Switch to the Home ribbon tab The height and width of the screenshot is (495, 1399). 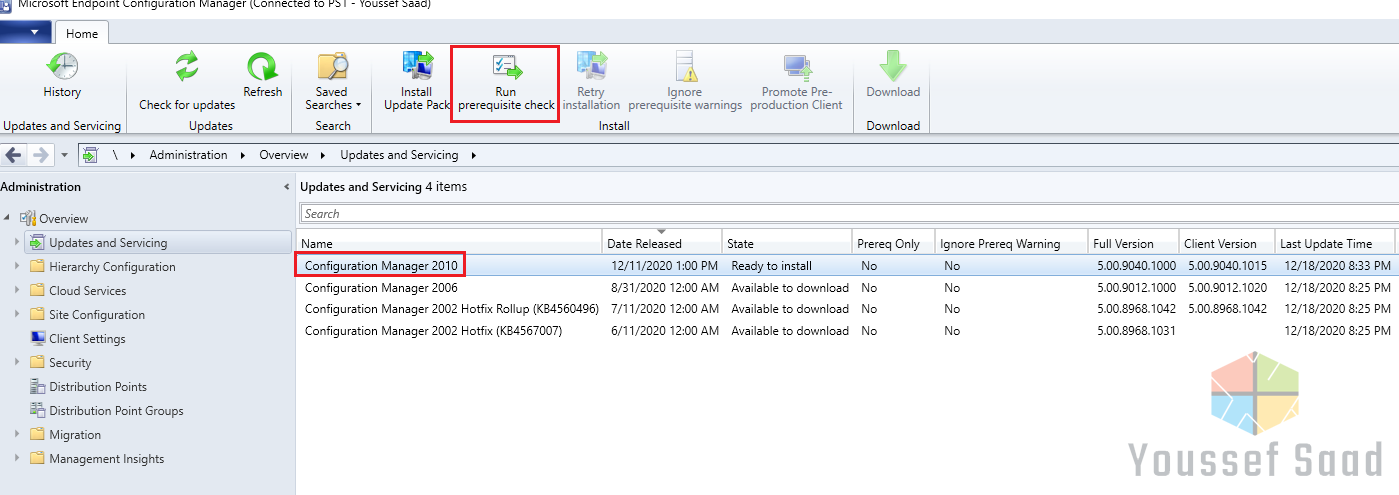82,33
